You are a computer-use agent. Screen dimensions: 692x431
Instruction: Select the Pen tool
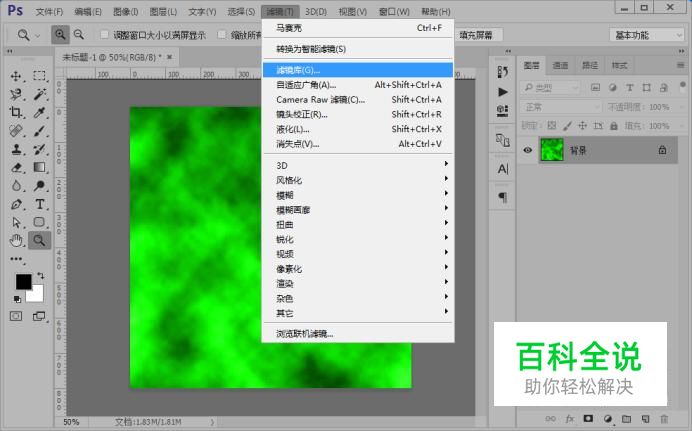16,204
